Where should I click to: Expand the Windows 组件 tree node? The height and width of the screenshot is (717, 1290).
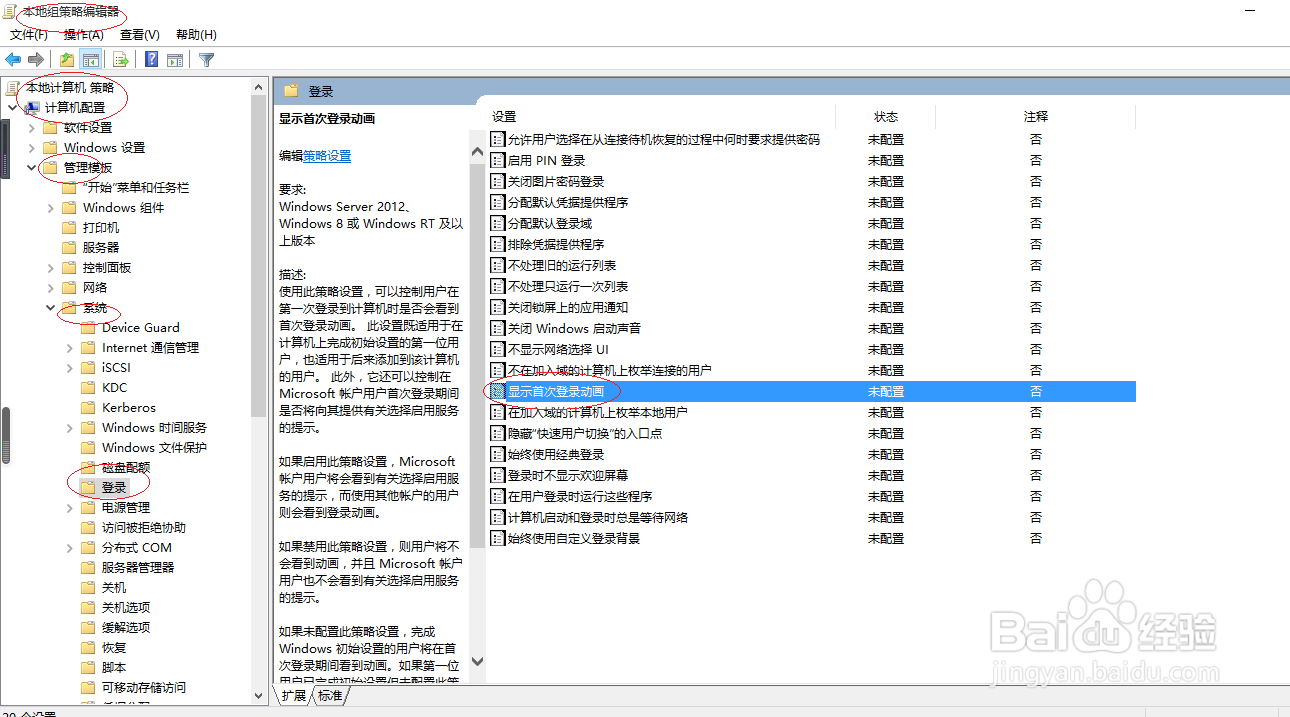pyautogui.click(x=49, y=207)
